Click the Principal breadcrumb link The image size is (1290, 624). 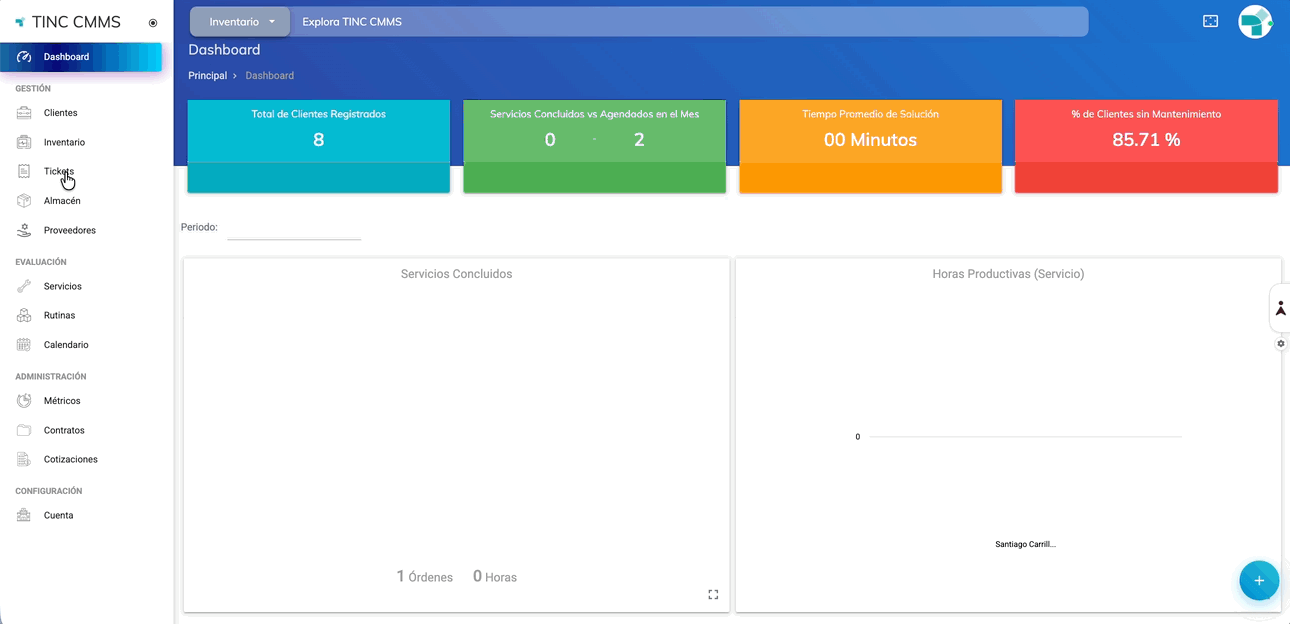(x=207, y=76)
